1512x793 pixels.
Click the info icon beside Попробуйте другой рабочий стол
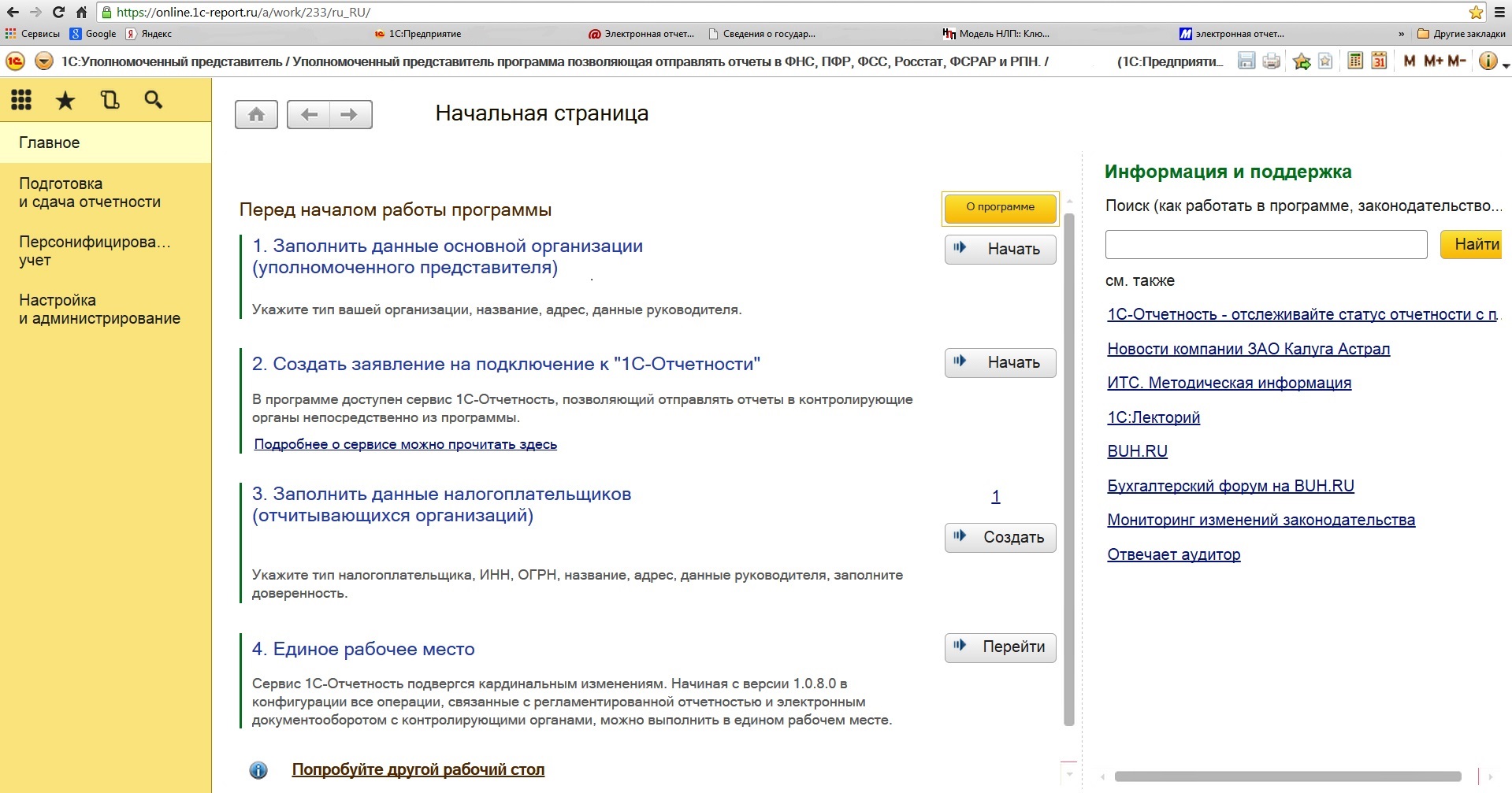click(x=258, y=770)
